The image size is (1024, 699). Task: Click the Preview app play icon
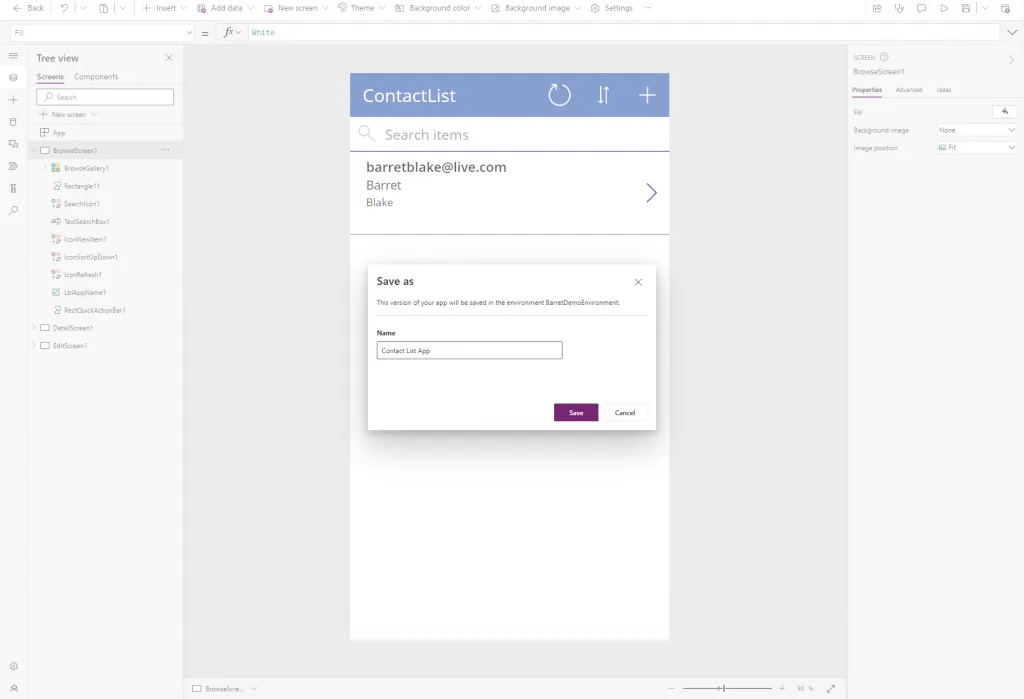(943, 8)
